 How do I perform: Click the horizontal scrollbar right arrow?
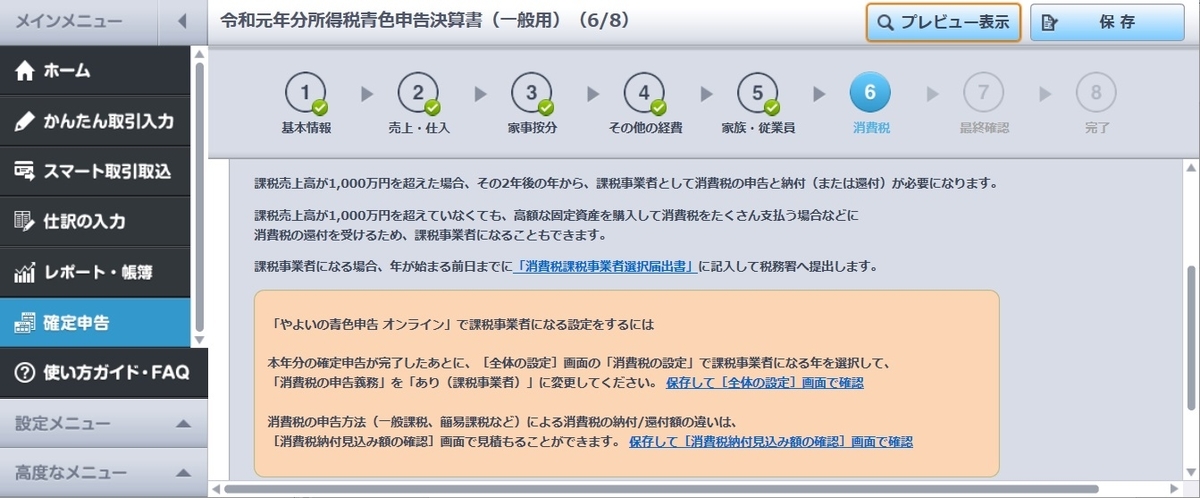tap(1175, 489)
